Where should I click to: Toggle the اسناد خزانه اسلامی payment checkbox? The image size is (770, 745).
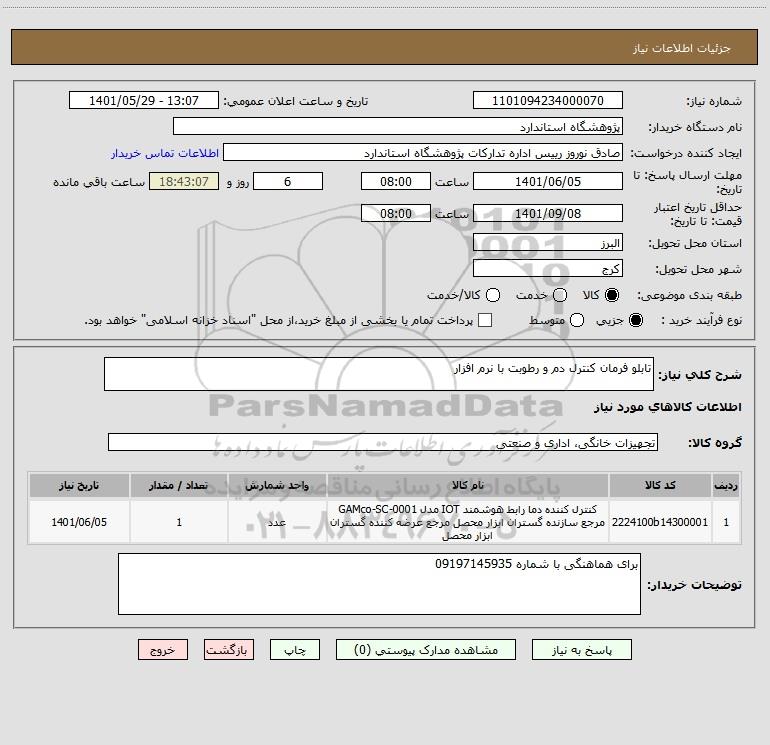tap(485, 320)
